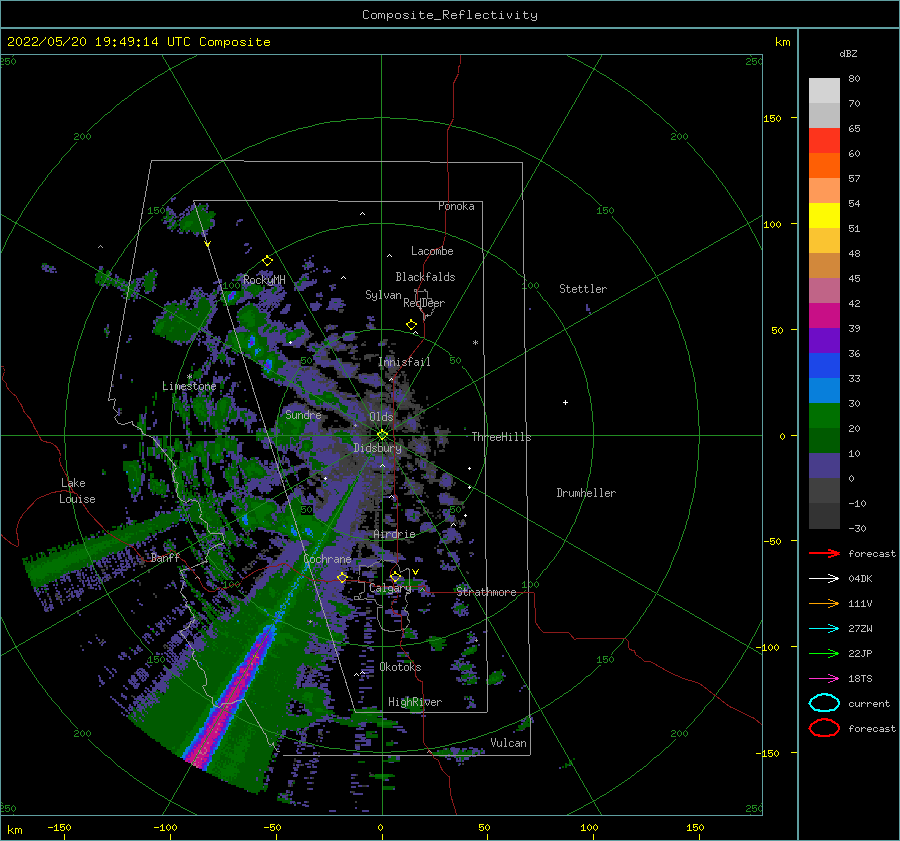Screen dimensions: 900x841
Task: Click the Sundre city label
Action: [x=303, y=414]
